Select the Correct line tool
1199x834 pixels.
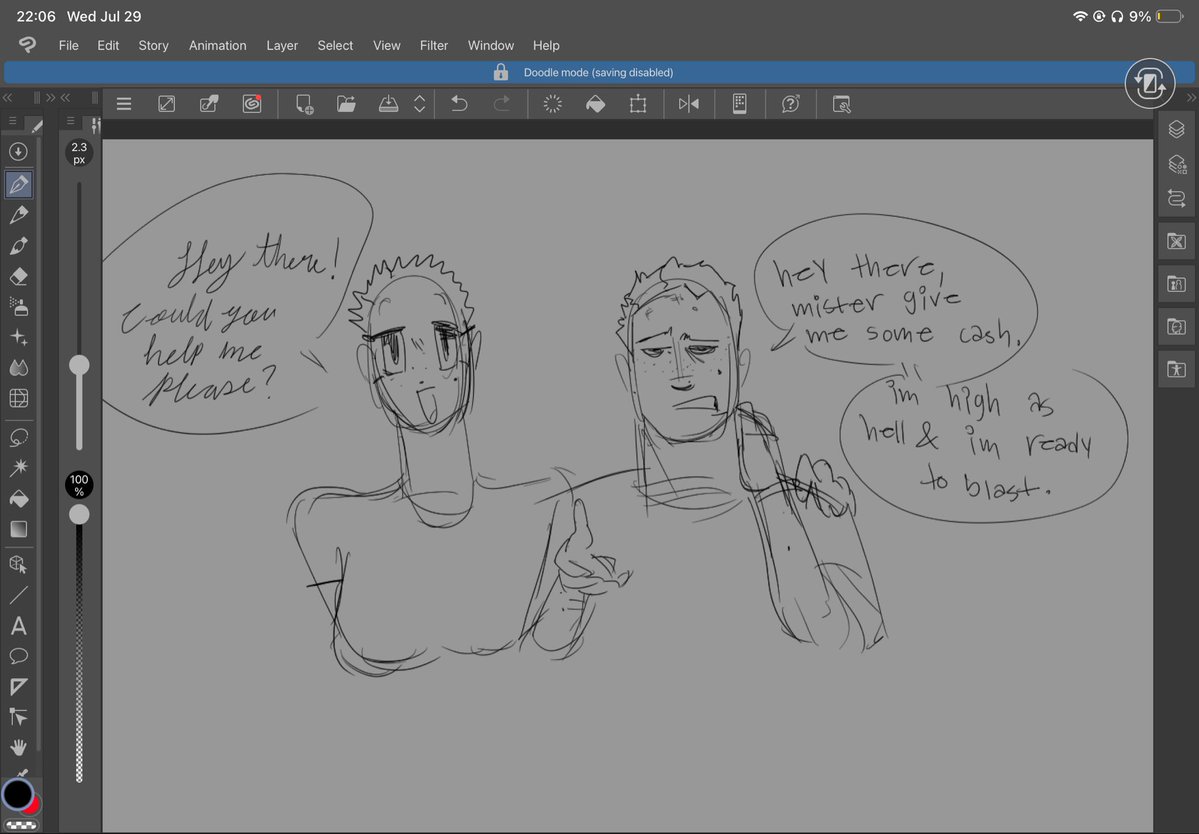[18, 717]
